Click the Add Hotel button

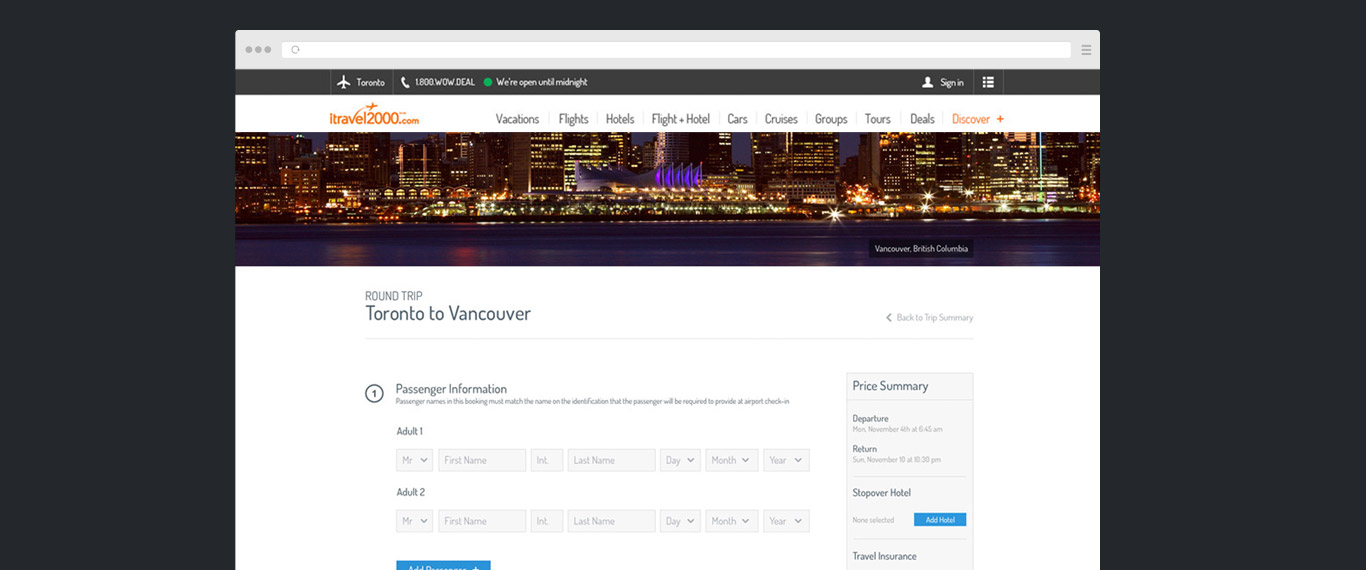coord(940,520)
